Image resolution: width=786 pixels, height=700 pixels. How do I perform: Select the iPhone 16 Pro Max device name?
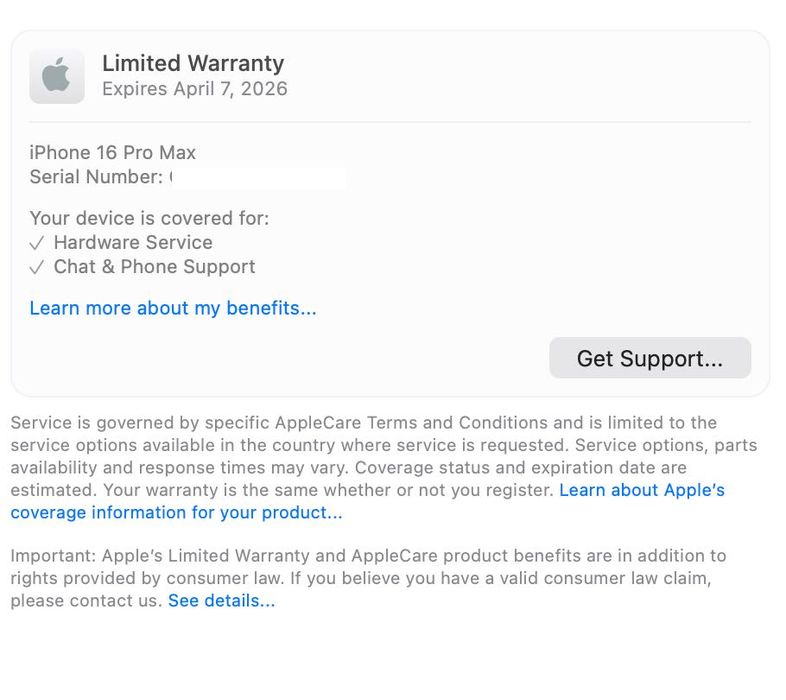click(x=113, y=153)
